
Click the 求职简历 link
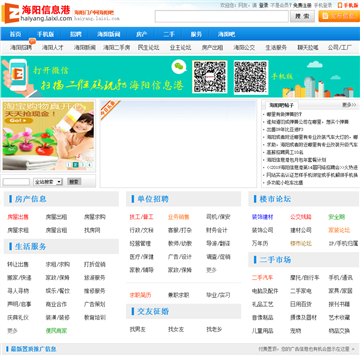point(140,295)
